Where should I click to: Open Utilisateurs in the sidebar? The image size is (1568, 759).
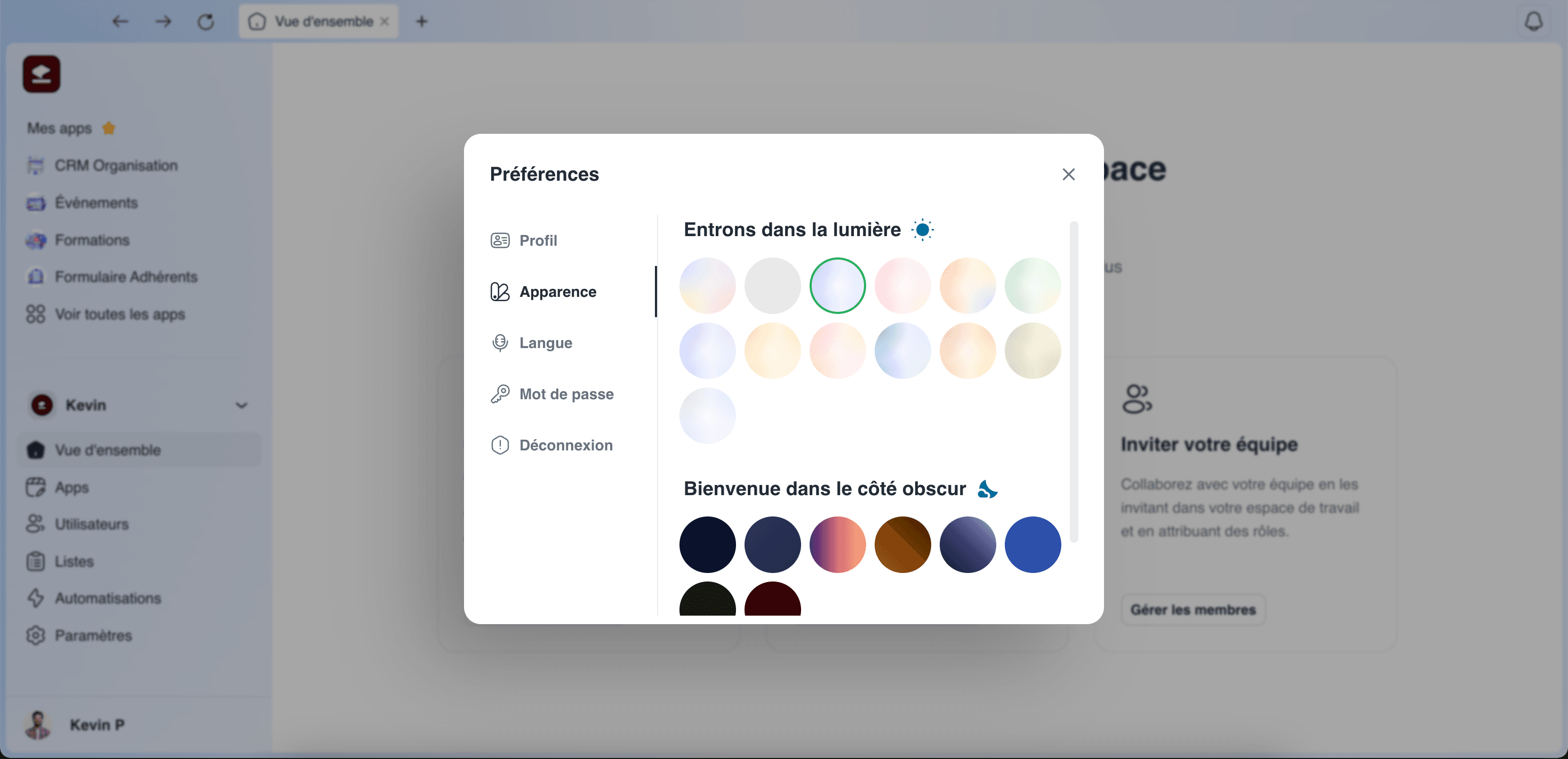[77, 524]
